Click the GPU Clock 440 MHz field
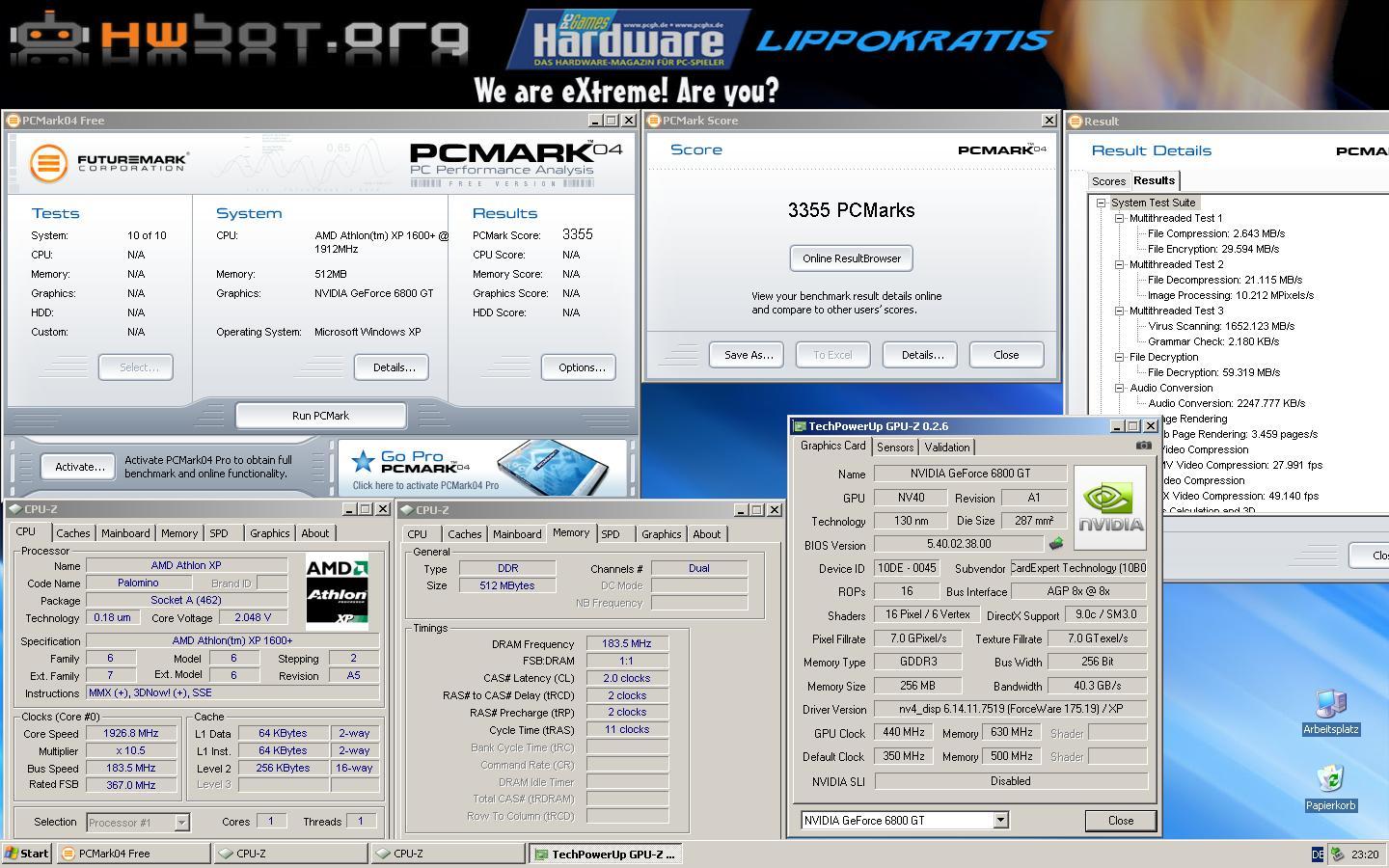The height and width of the screenshot is (868, 1389). click(x=903, y=732)
